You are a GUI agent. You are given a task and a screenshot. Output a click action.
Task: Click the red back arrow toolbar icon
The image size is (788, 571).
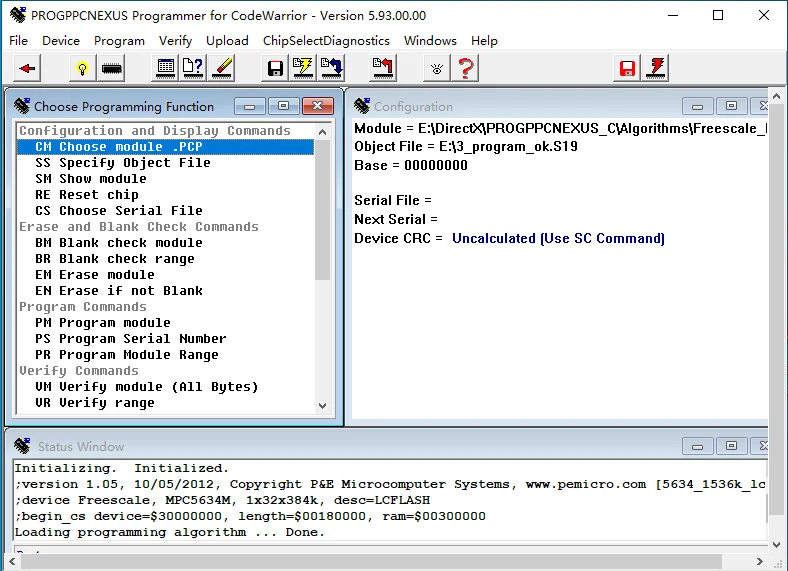coord(27,68)
